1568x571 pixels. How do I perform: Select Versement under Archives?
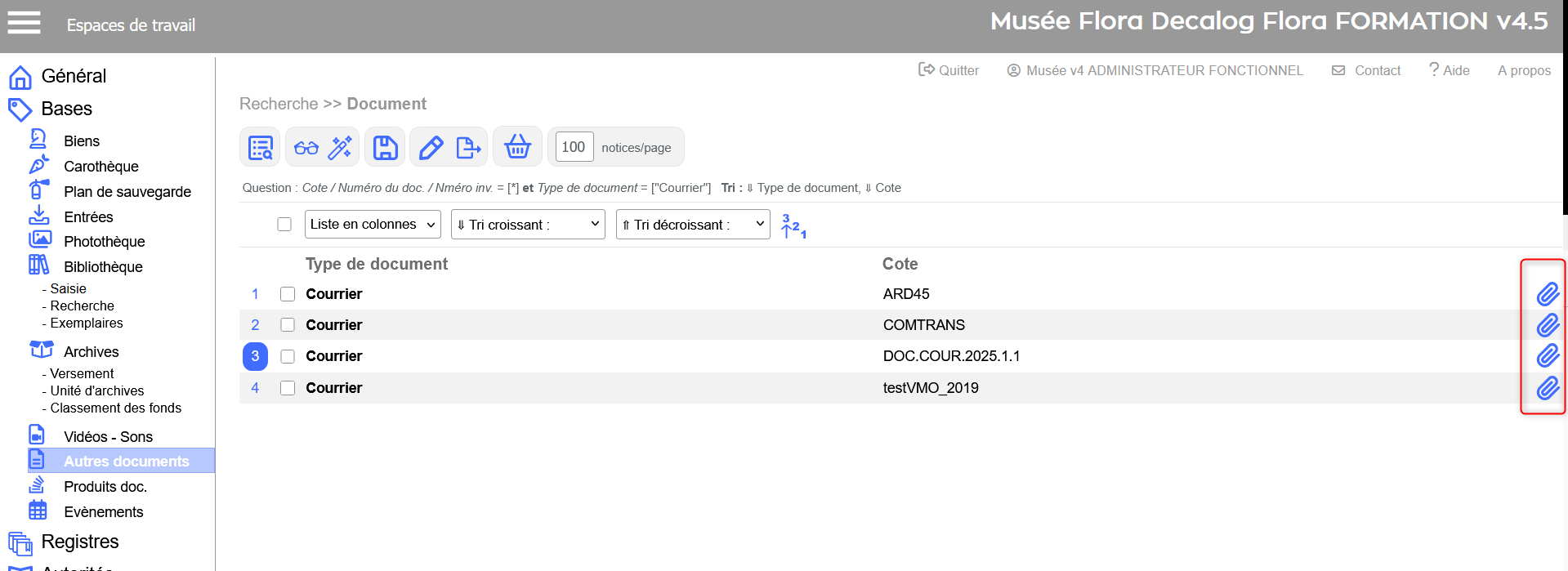pyautogui.click(x=82, y=373)
